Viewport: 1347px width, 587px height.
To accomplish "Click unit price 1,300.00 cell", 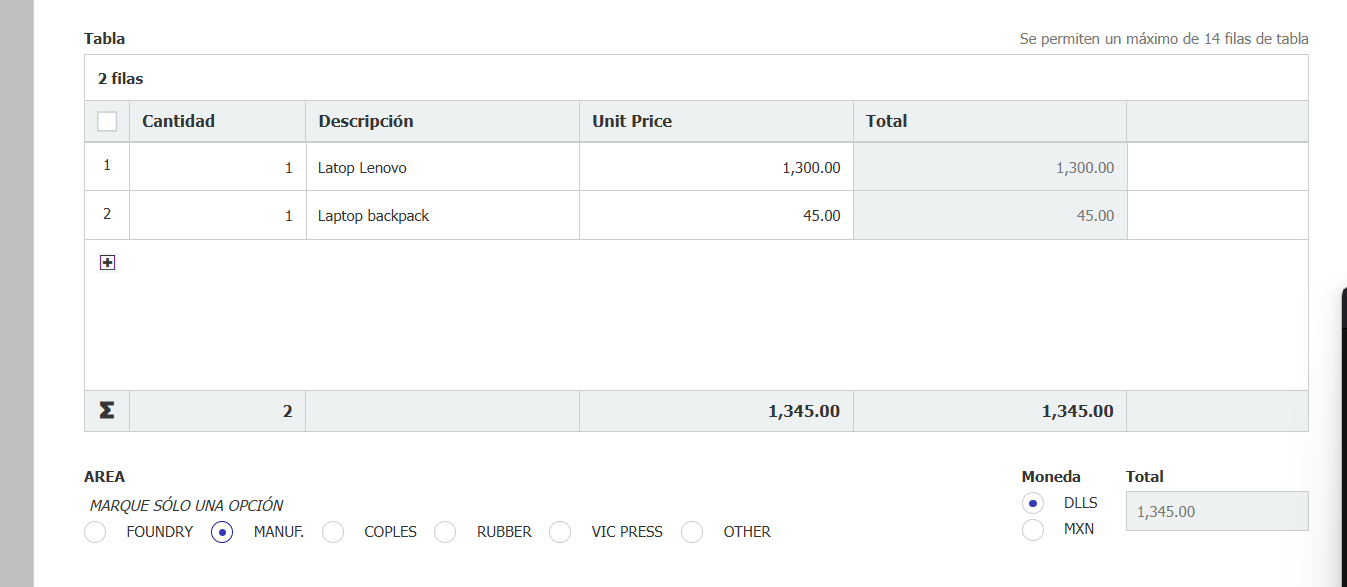I will pos(715,168).
